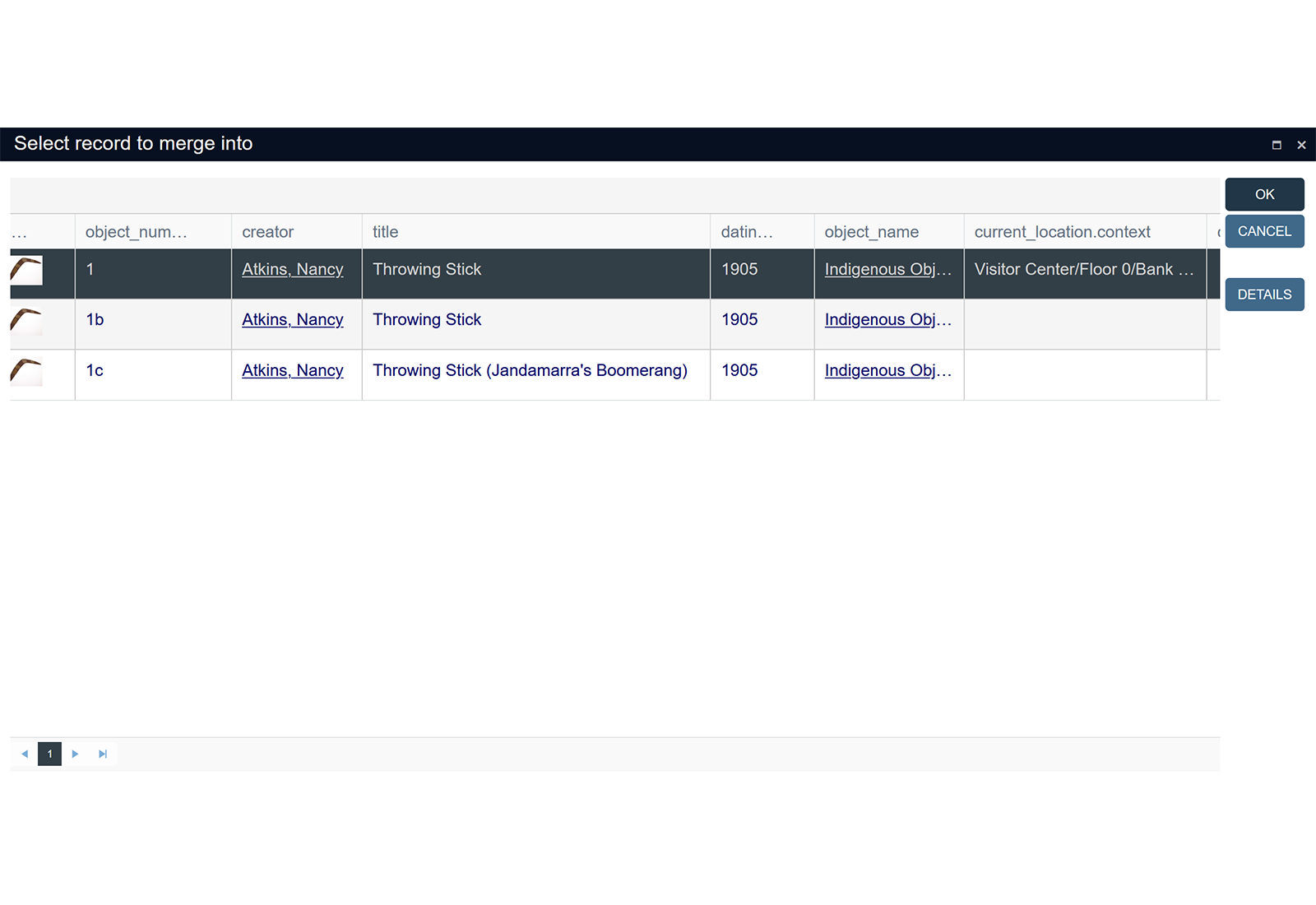1316x905 pixels.
Task: Maximize the merge dialog window
Action: (x=1277, y=145)
